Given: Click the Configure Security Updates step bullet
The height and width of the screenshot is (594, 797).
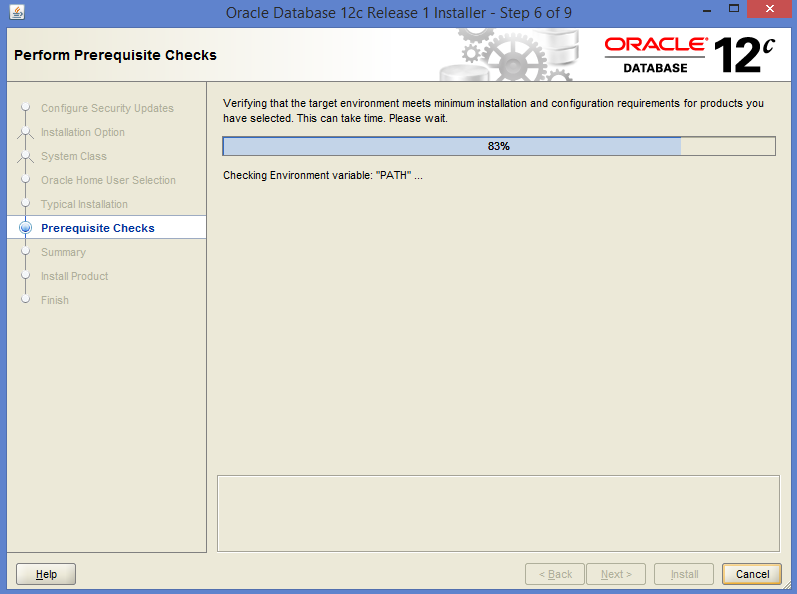Looking at the screenshot, I should (x=25, y=108).
